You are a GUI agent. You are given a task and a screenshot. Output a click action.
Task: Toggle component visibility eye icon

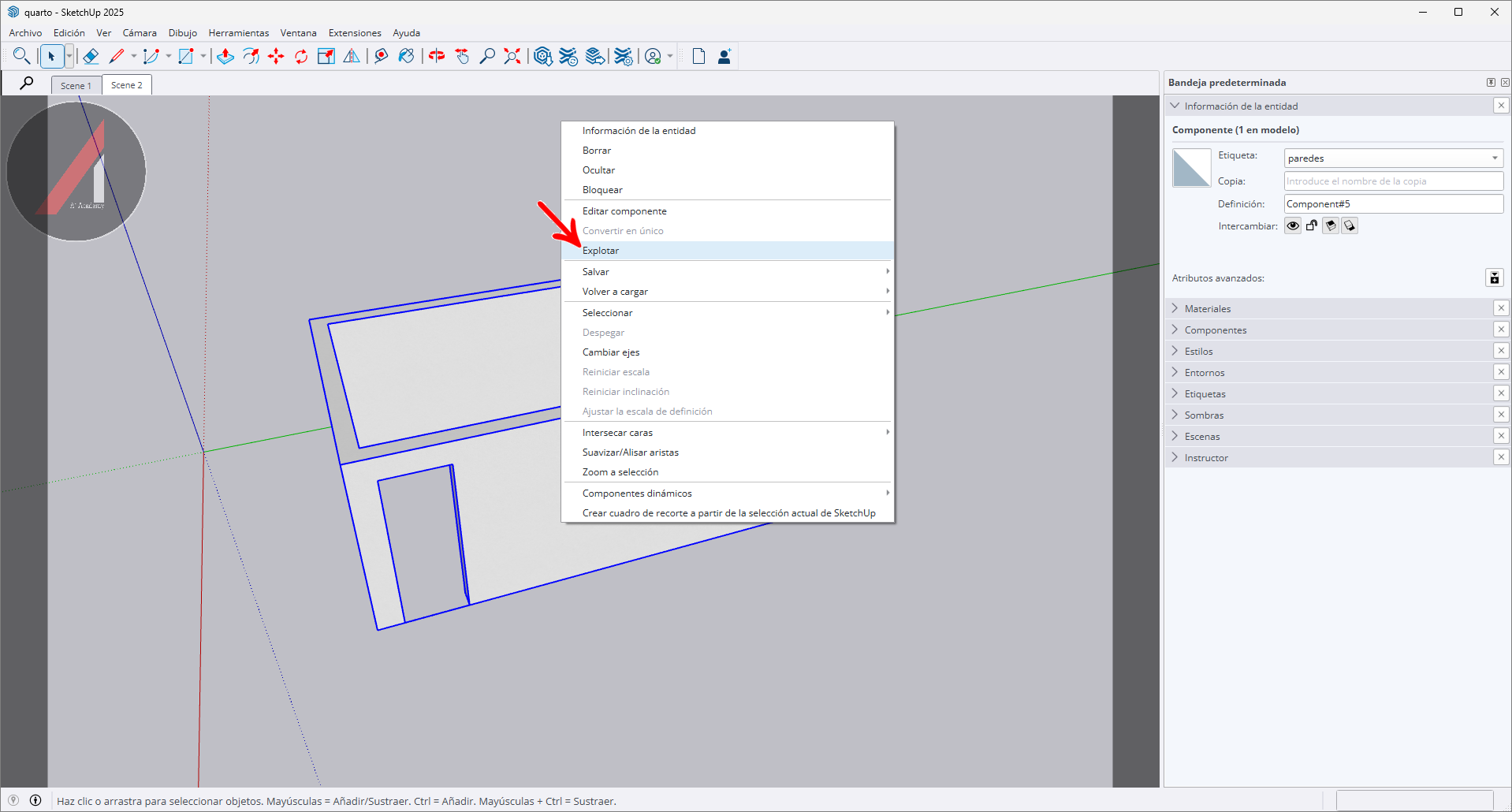[1293, 226]
